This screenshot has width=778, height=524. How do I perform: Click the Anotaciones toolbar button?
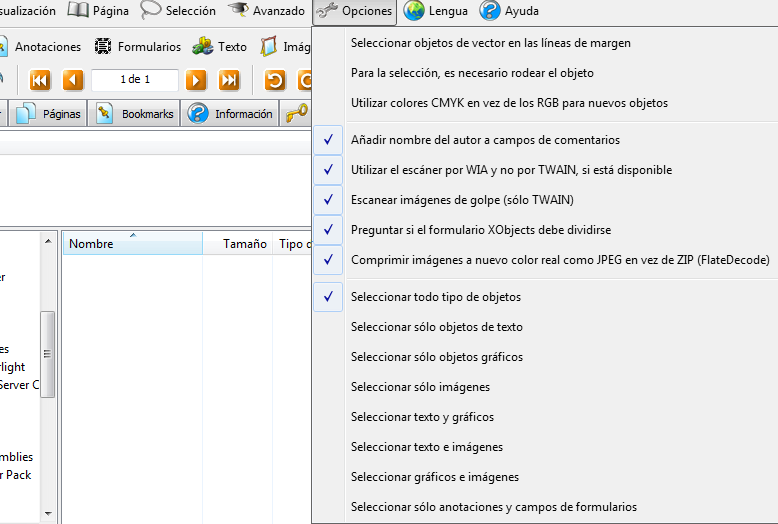click(x=41, y=47)
